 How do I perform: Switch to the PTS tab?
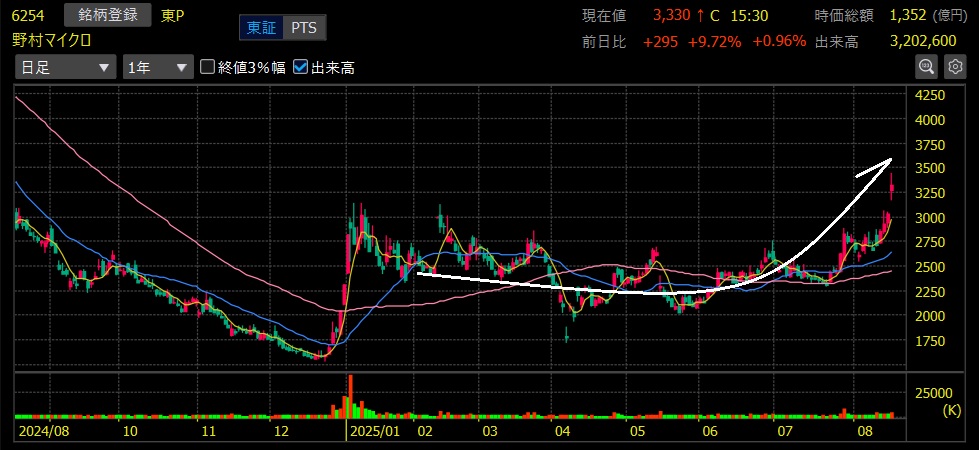tap(303, 28)
